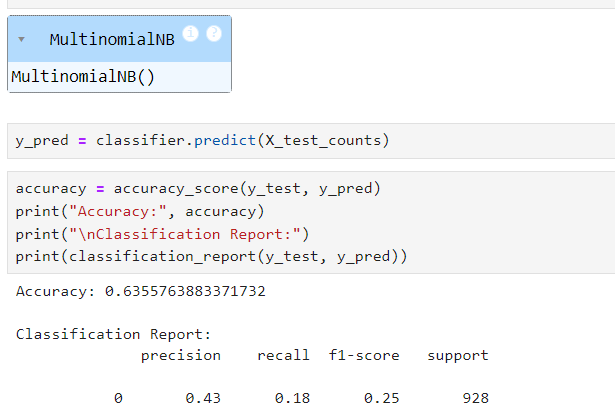615x413 pixels.
Task: Click the MultinomialNB() parameters text
Action: (83, 77)
